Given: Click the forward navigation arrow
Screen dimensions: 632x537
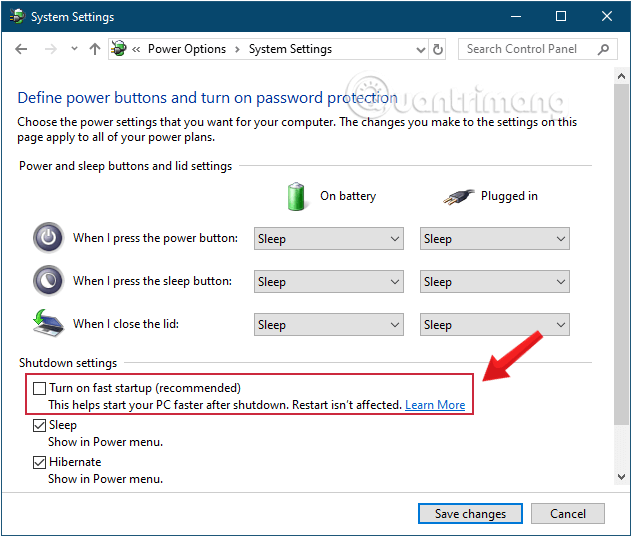Looking at the screenshot, I should coord(51,49).
